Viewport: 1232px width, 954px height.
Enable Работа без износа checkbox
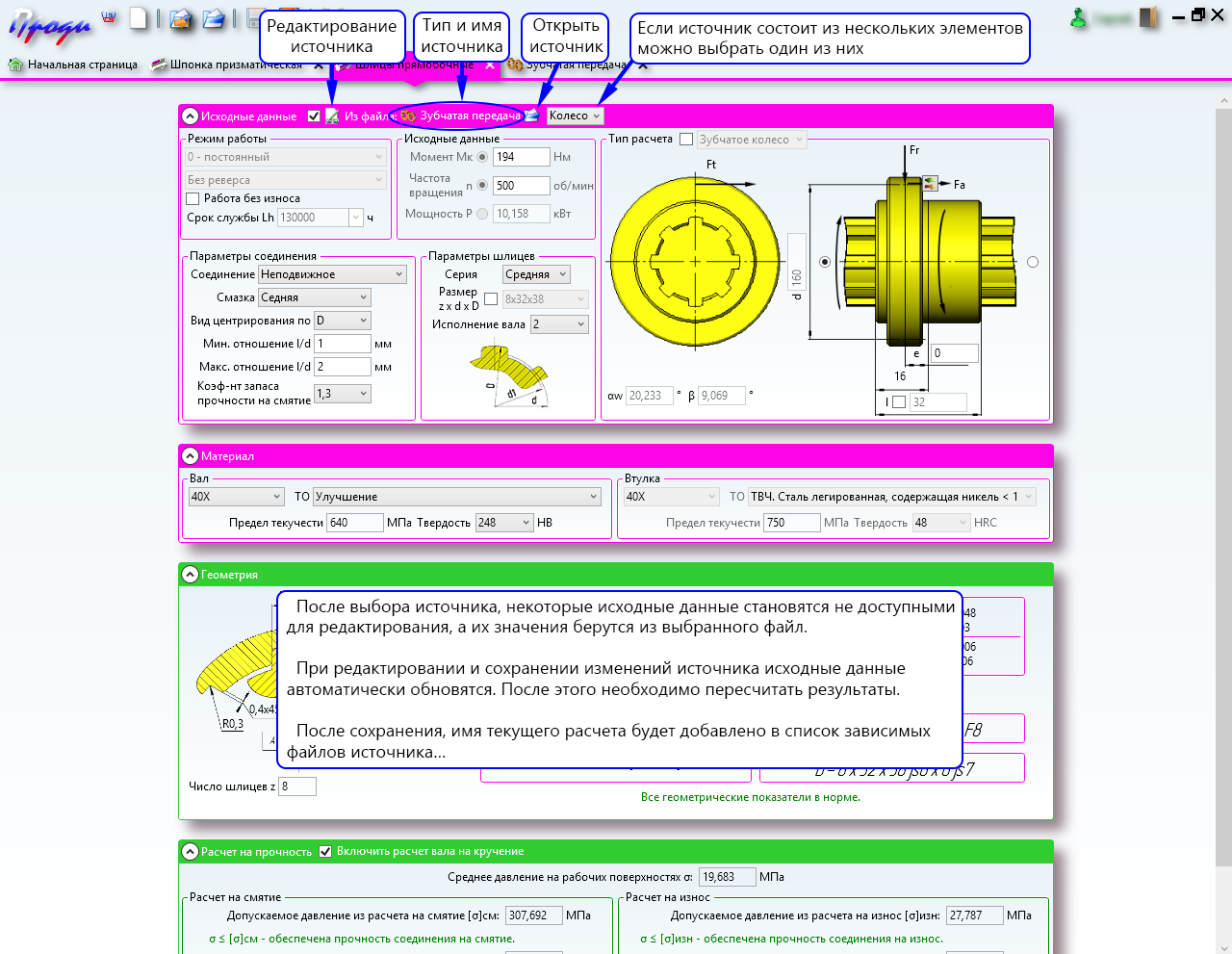point(192,198)
